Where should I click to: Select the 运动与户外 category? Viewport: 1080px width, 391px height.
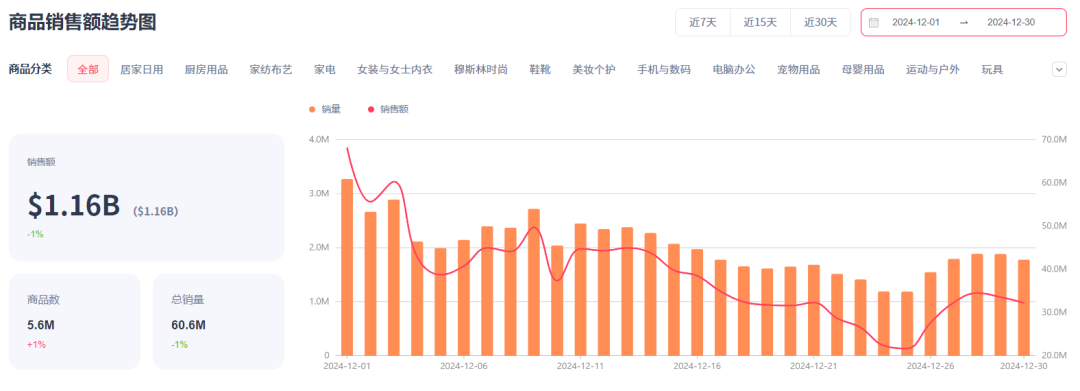(933, 69)
